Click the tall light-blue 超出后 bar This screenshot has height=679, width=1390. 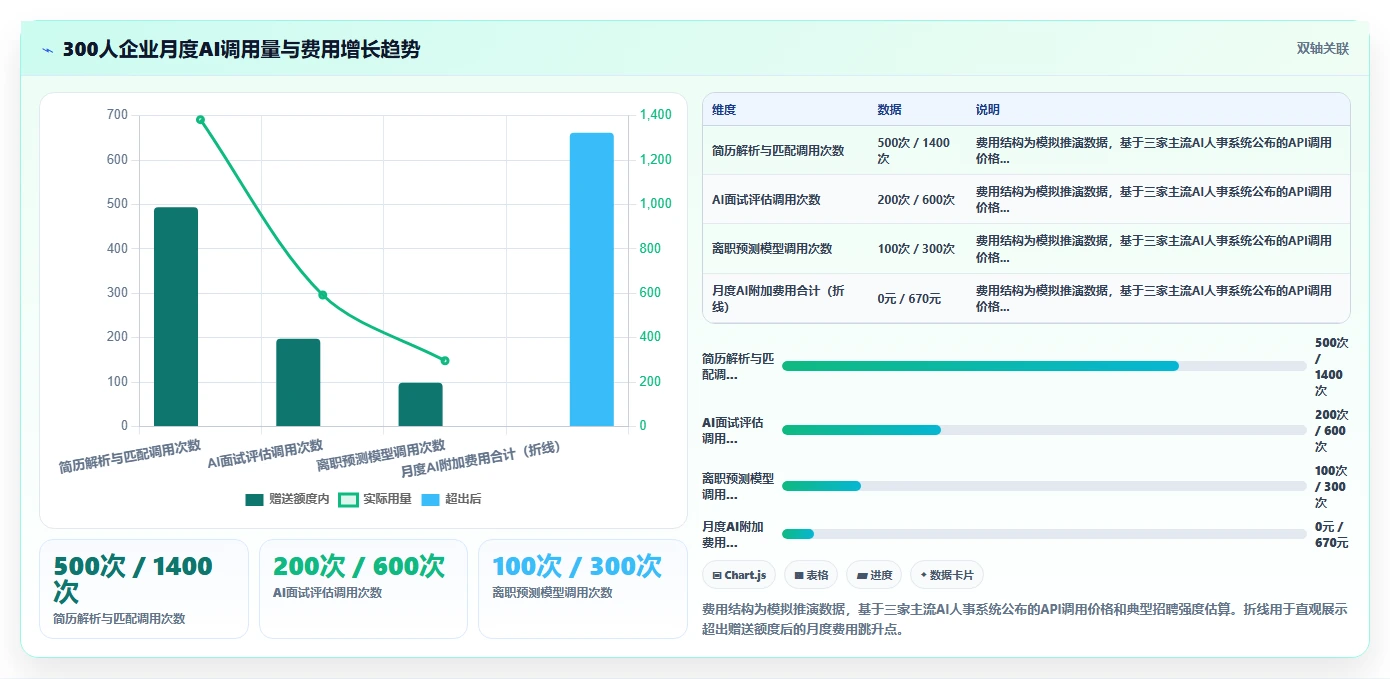(592, 279)
